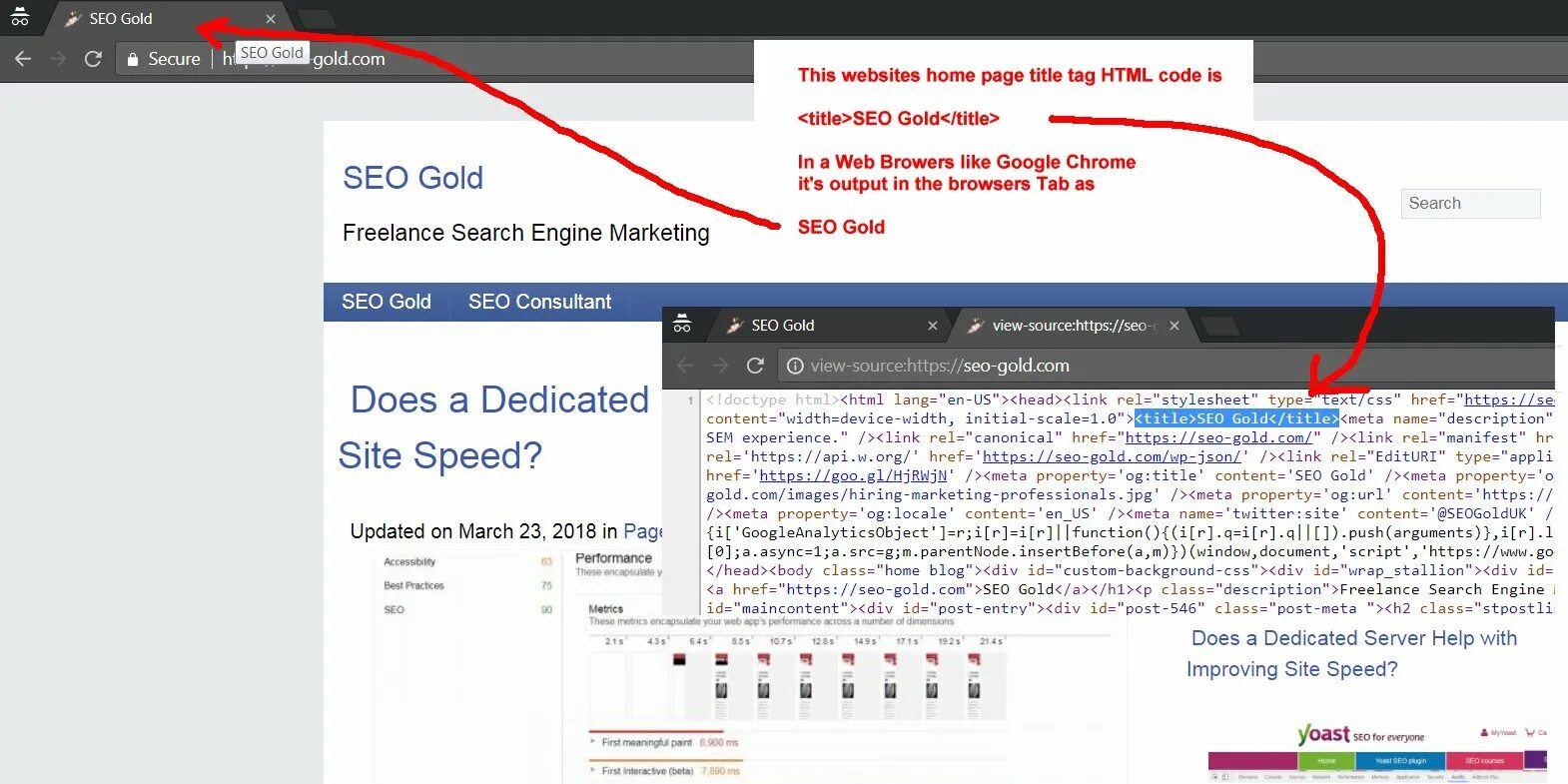Click the favicon on the main SEO Gold tab
Image resolution: width=1568 pixels, height=784 pixels.
(x=72, y=18)
